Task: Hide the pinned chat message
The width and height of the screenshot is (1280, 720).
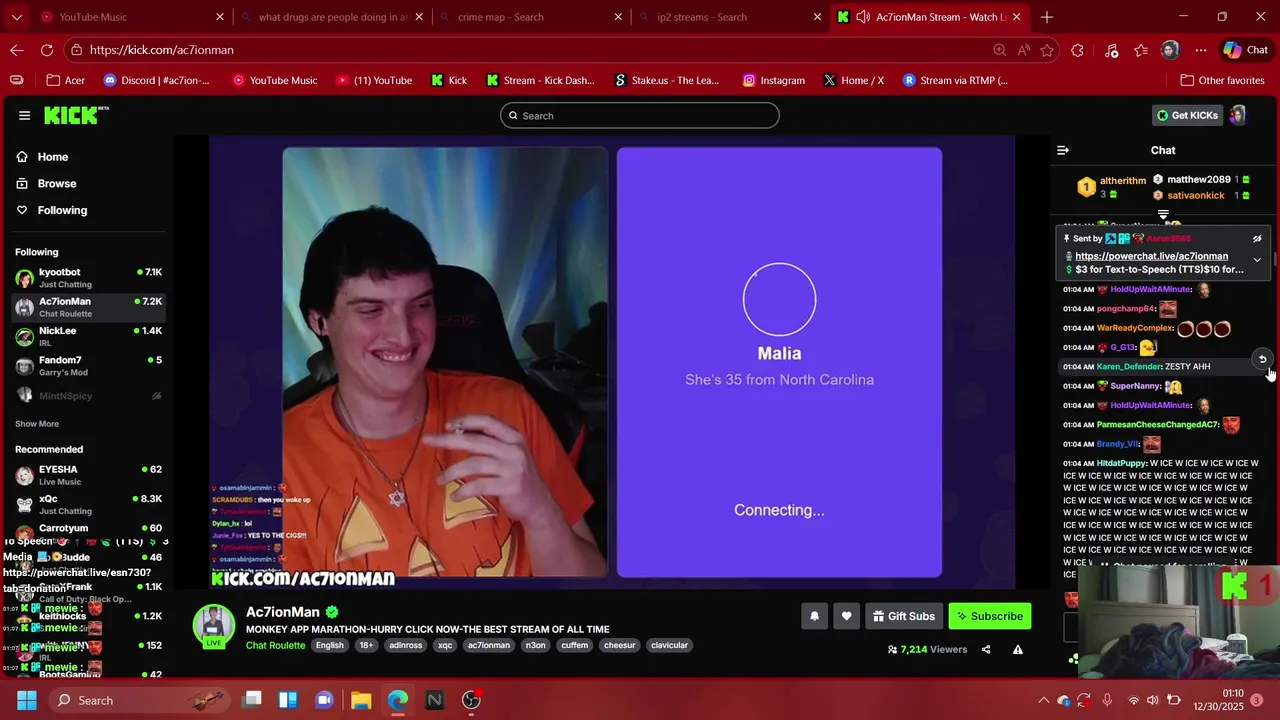Action: [x=1257, y=239]
